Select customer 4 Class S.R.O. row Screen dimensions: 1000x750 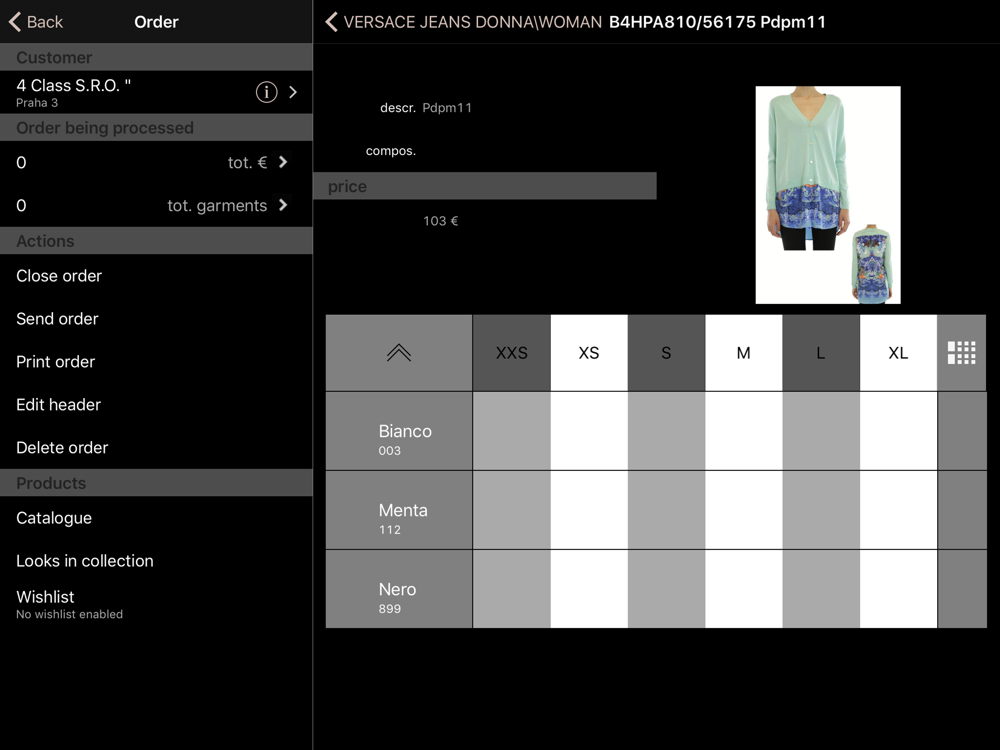[156, 92]
